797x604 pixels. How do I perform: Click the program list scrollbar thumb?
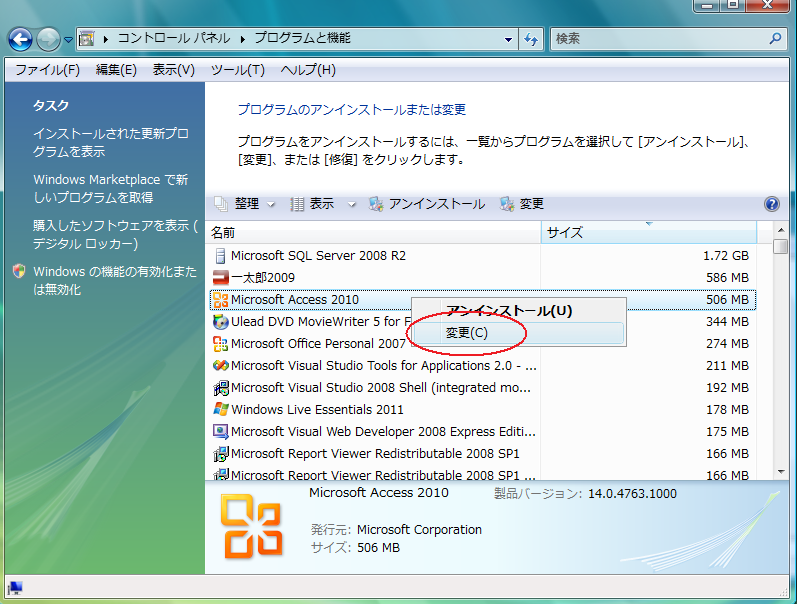coord(781,246)
